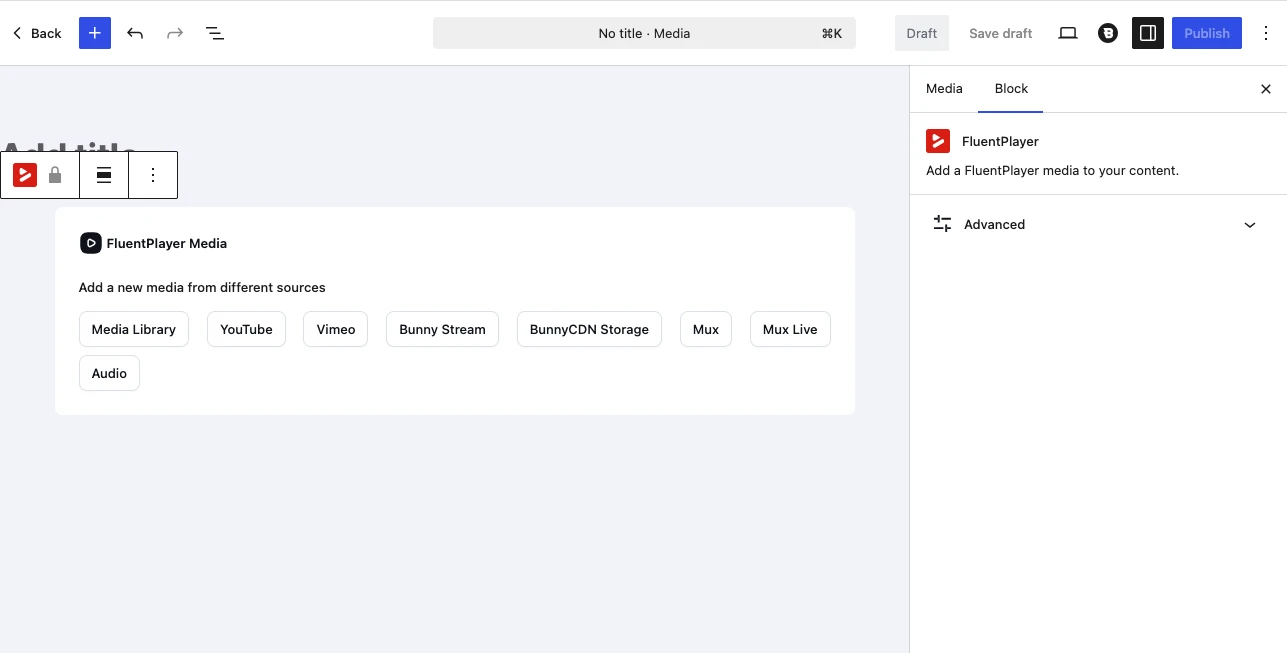The height and width of the screenshot is (653, 1287).
Task: Open the top-right options kebab menu
Action: pyautogui.click(x=1266, y=33)
